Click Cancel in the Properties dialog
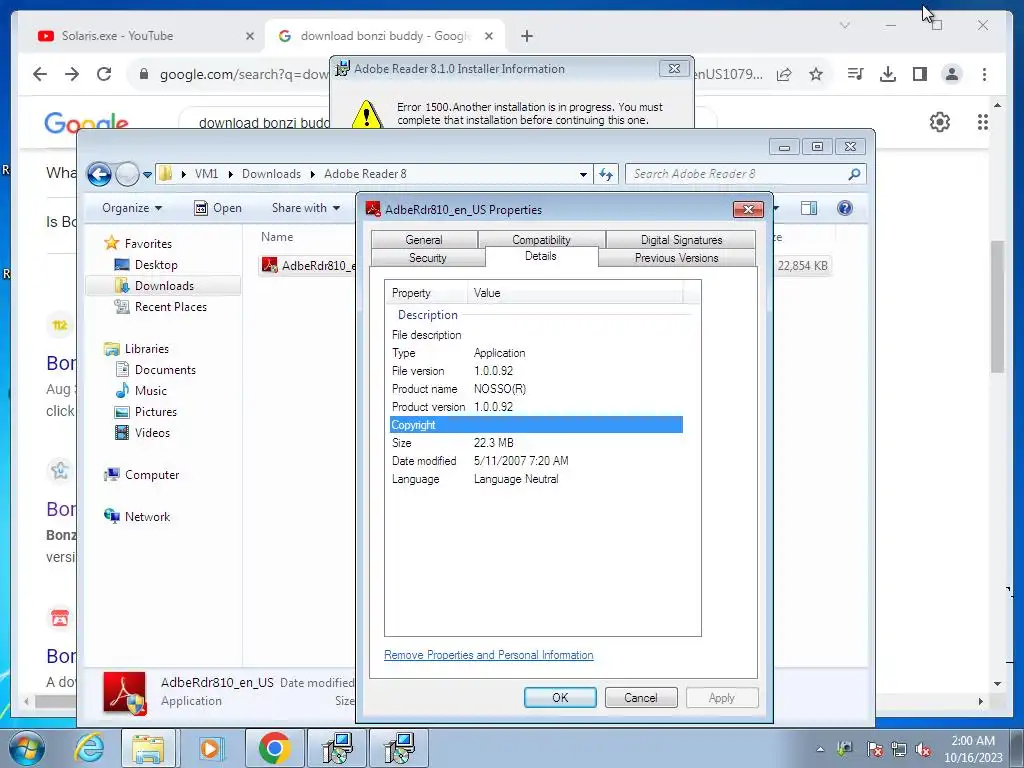 pyautogui.click(x=641, y=697)
